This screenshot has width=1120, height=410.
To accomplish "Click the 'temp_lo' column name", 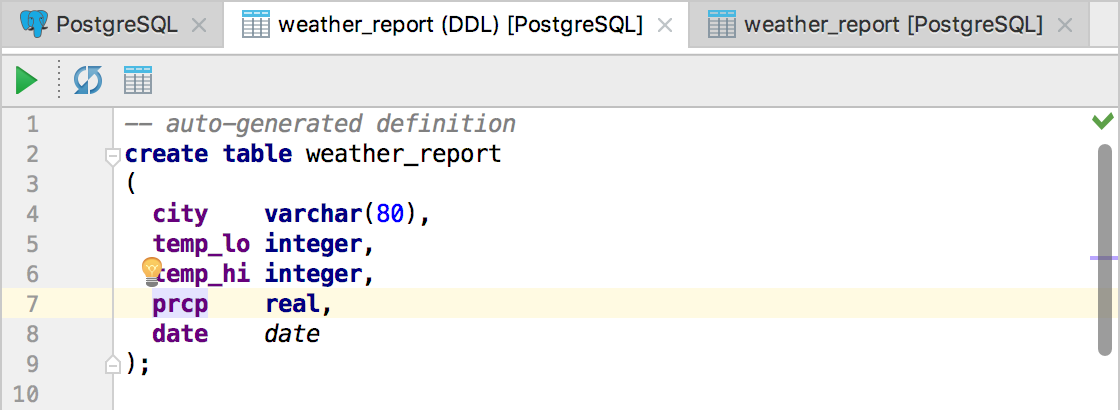I will 201,244.
